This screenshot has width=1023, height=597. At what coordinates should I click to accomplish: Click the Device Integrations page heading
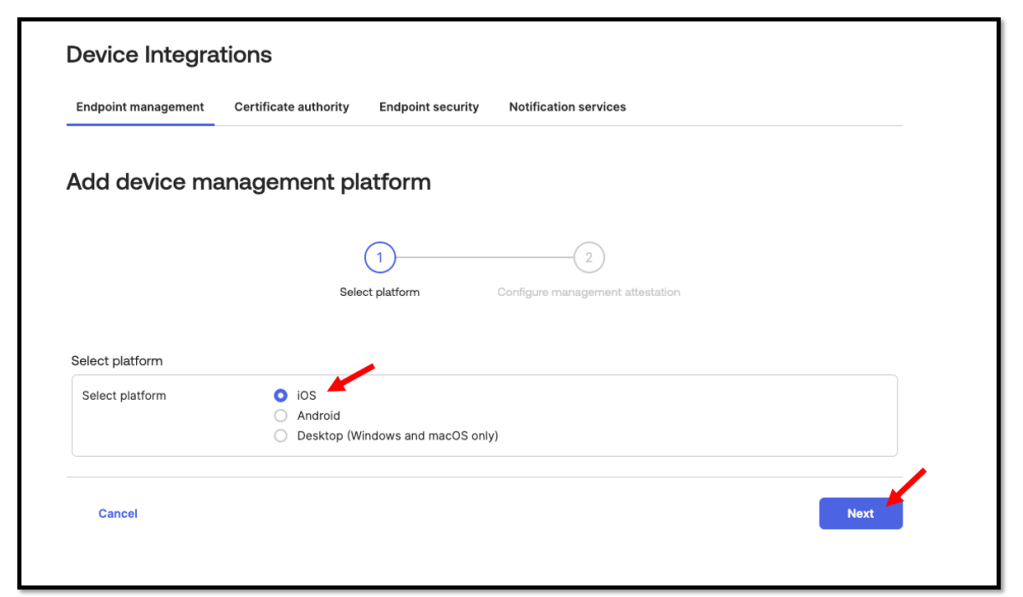(x=169, y=55)
